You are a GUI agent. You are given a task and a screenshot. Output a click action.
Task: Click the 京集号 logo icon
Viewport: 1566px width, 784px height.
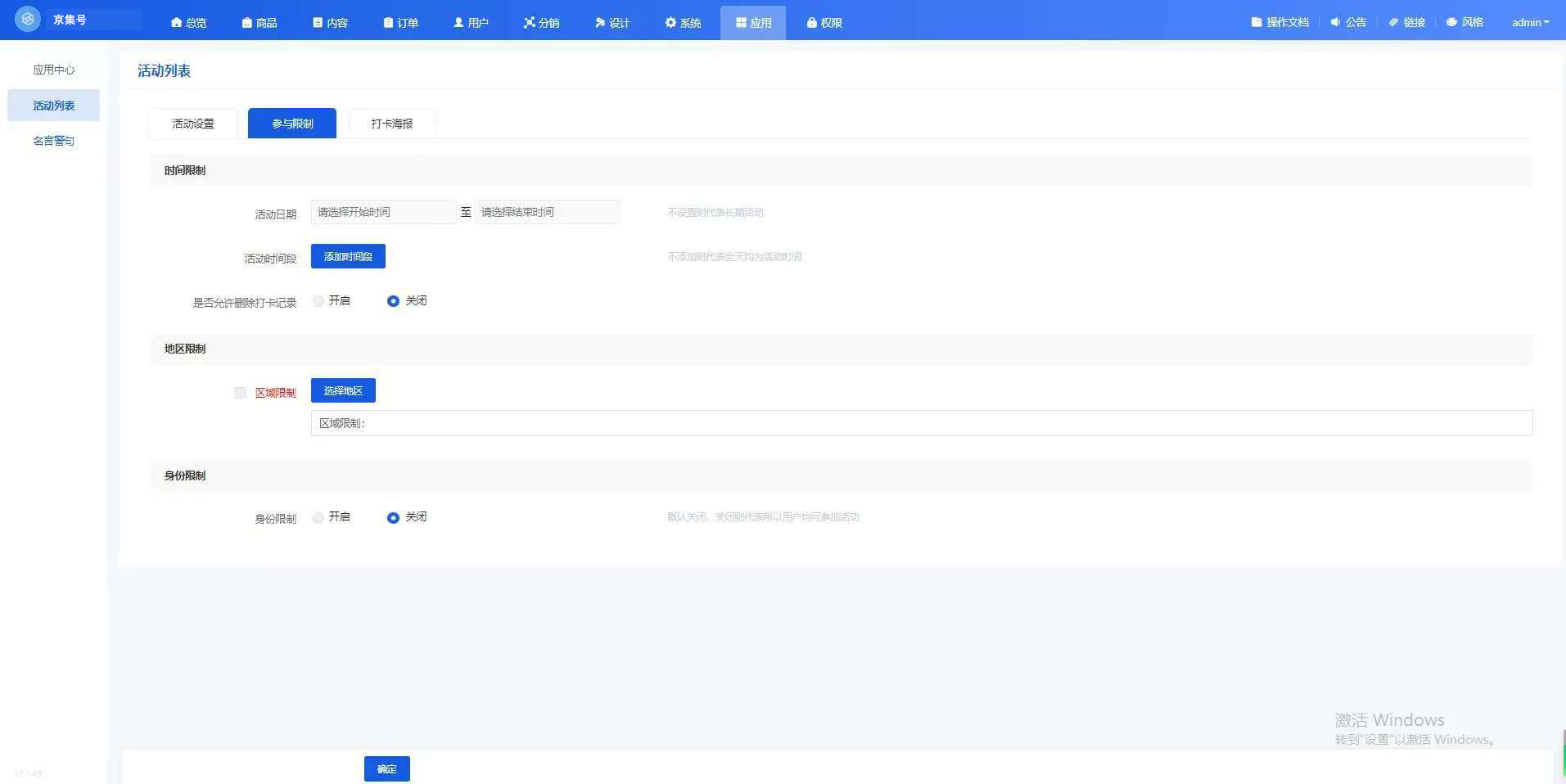pyautogui.click(x=27, y=19)
